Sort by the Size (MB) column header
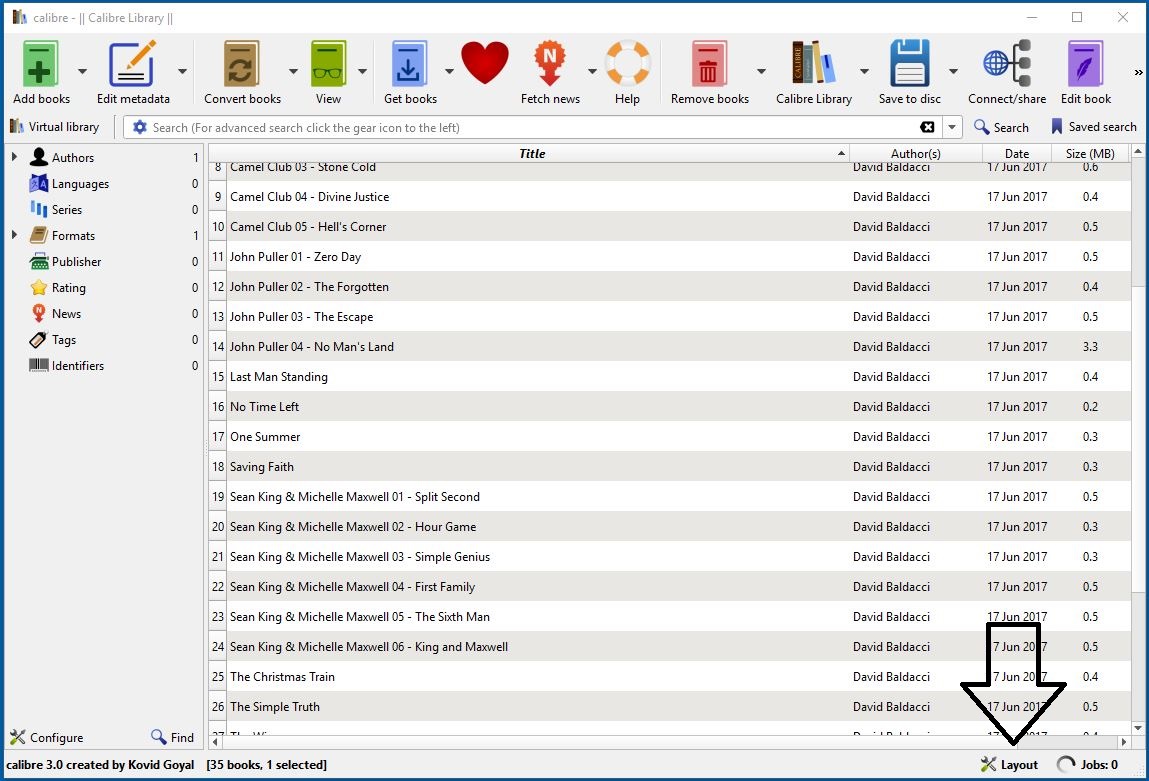This screenshot has width=1149, height=781. pos(1090,154)
